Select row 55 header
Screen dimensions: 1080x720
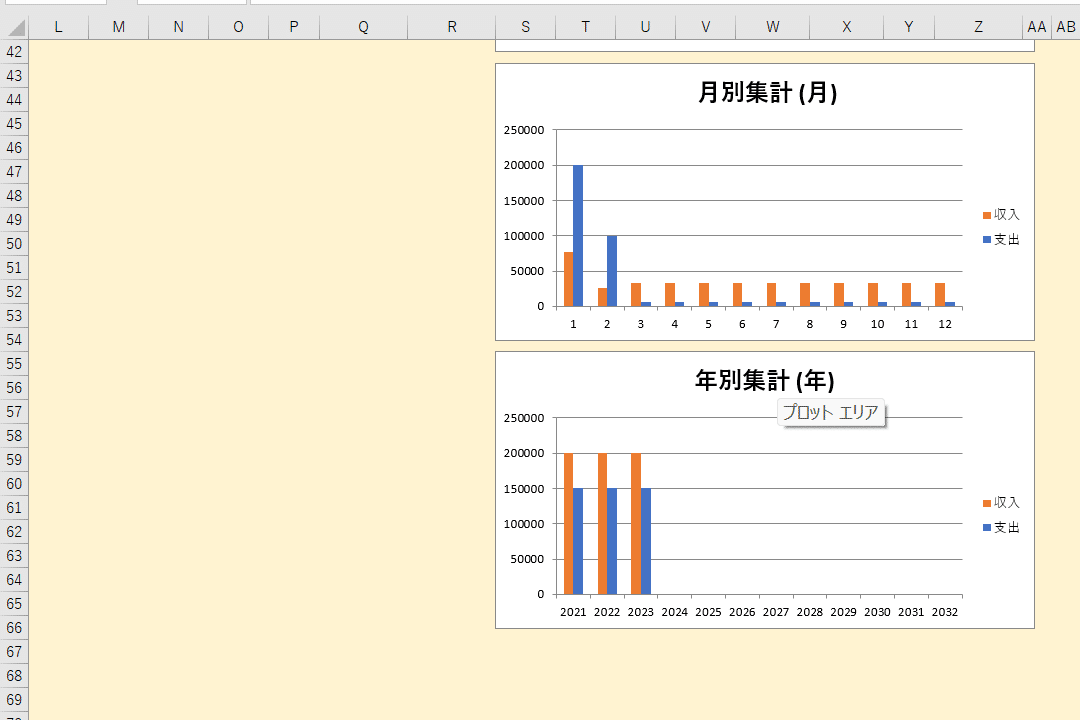click(14, 364)
